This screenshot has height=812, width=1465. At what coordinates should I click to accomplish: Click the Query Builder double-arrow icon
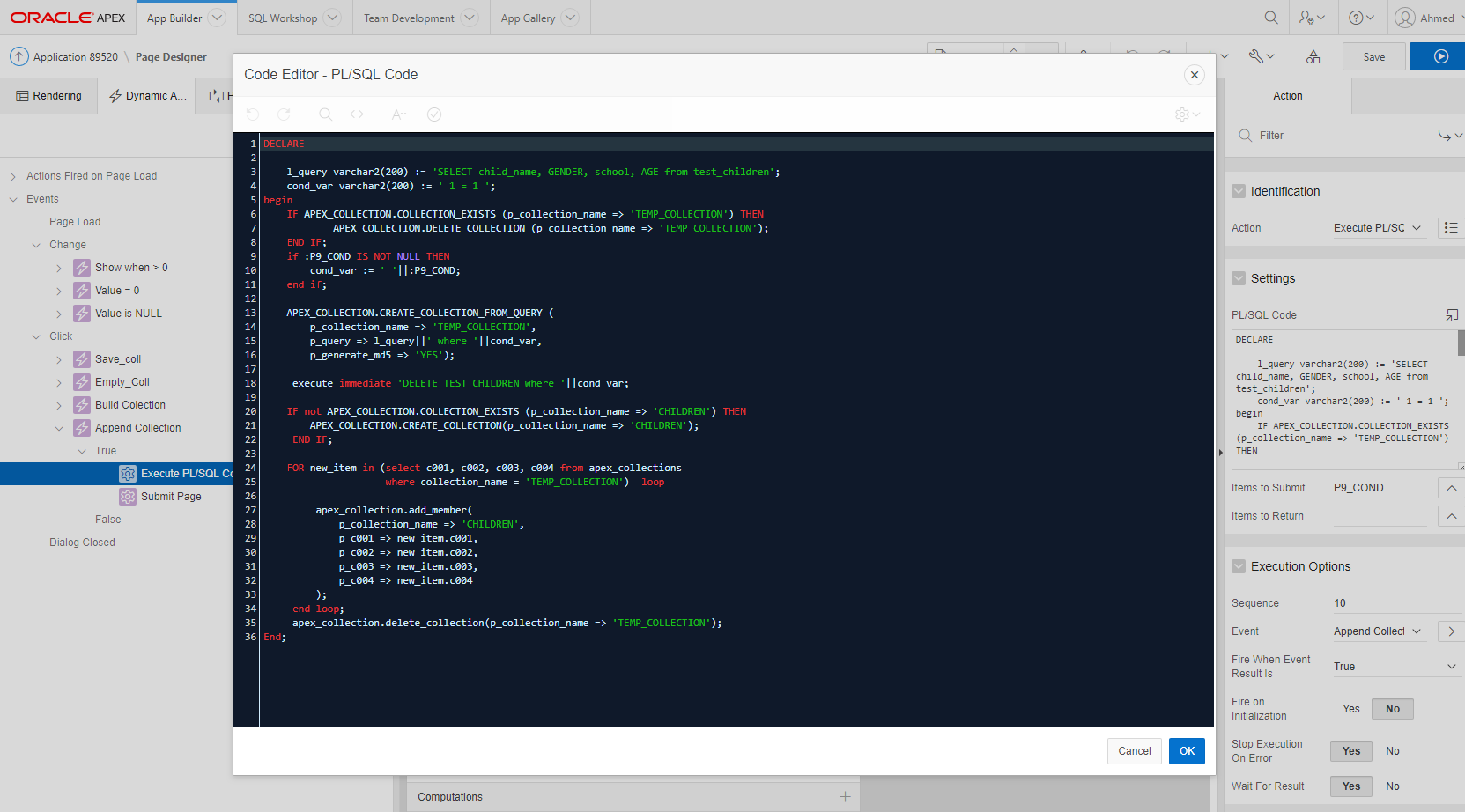[357, 114]
